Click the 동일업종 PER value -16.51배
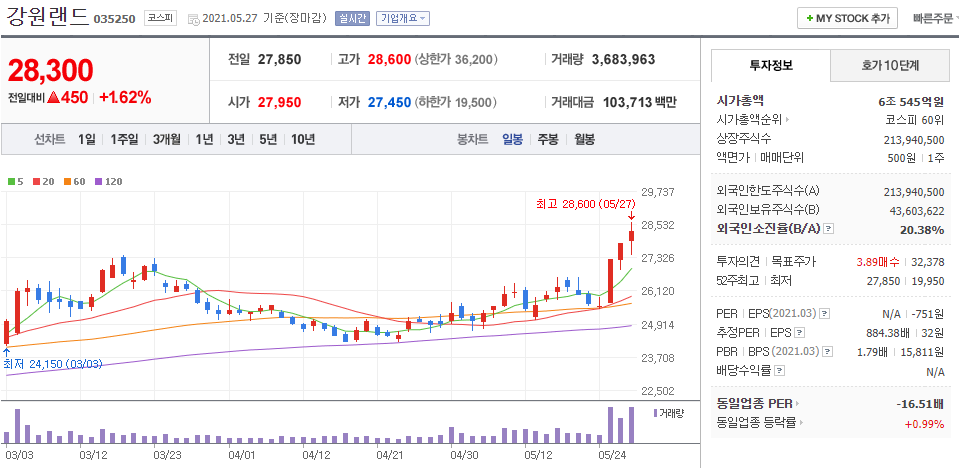The image size is (959, 468). pos(920,404)
